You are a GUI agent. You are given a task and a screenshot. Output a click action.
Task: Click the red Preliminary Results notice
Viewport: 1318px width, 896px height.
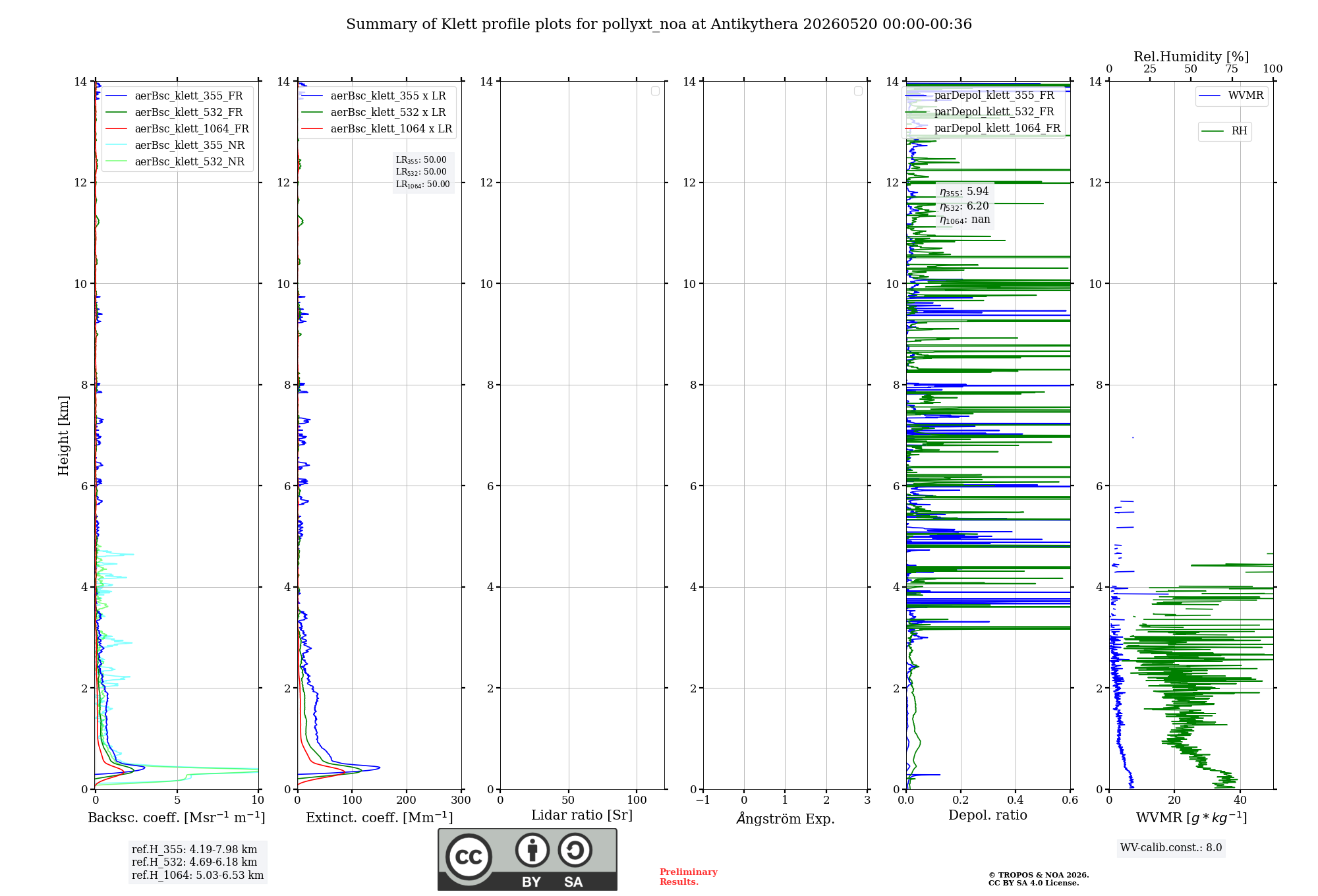(x=689, y=877)
